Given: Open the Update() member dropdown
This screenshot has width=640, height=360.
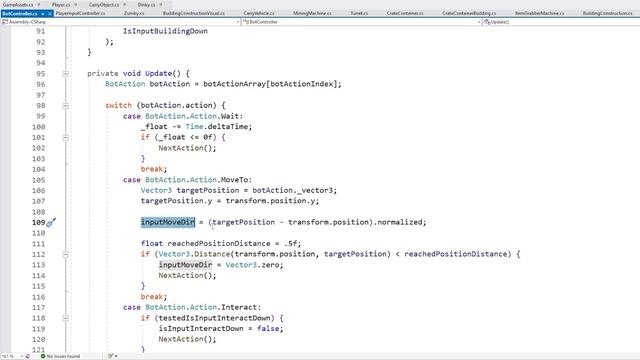Looking at the screenshot, I should (561, 22).
